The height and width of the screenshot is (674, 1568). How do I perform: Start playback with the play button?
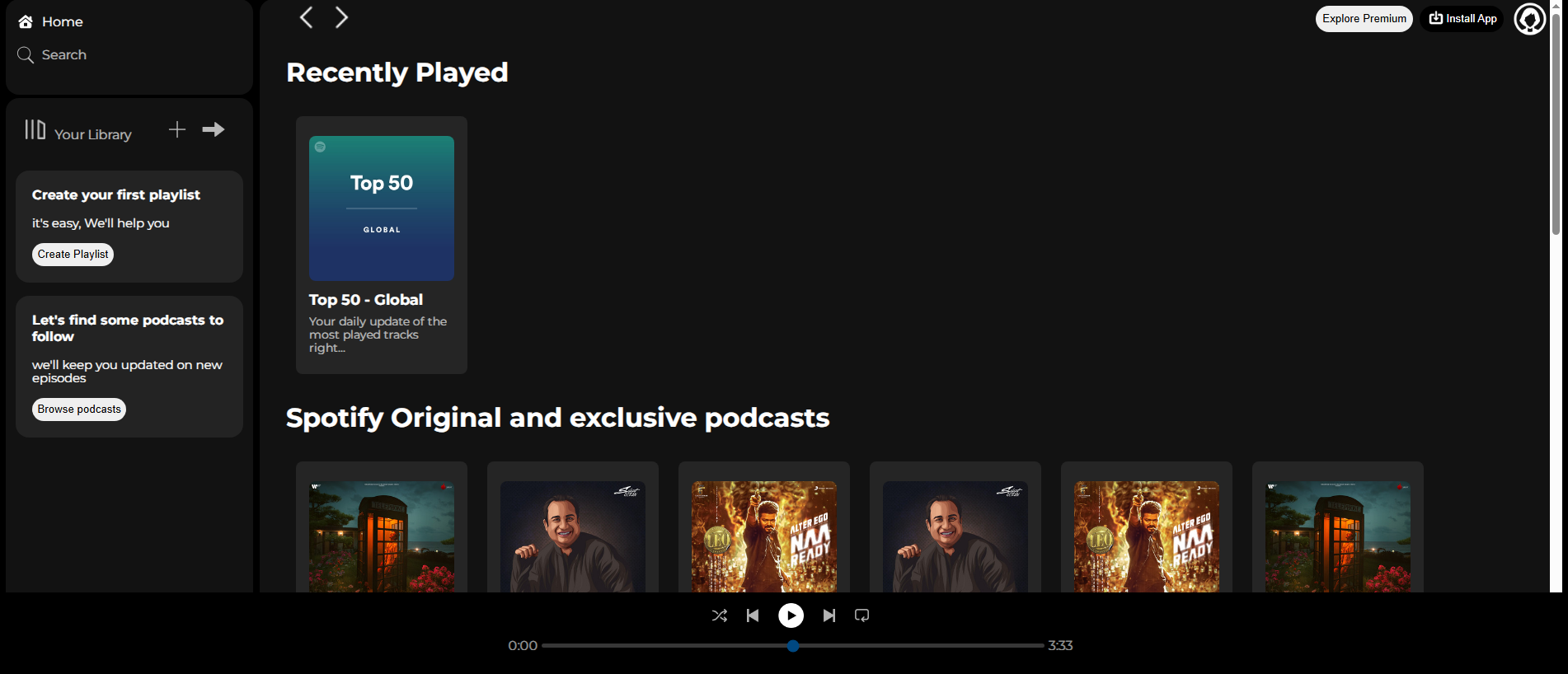click(791, 615)
